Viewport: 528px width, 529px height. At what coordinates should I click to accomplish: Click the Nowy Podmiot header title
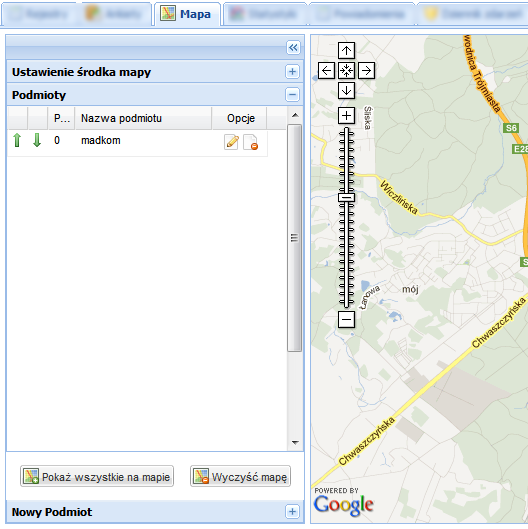click(x=52, y=512)
